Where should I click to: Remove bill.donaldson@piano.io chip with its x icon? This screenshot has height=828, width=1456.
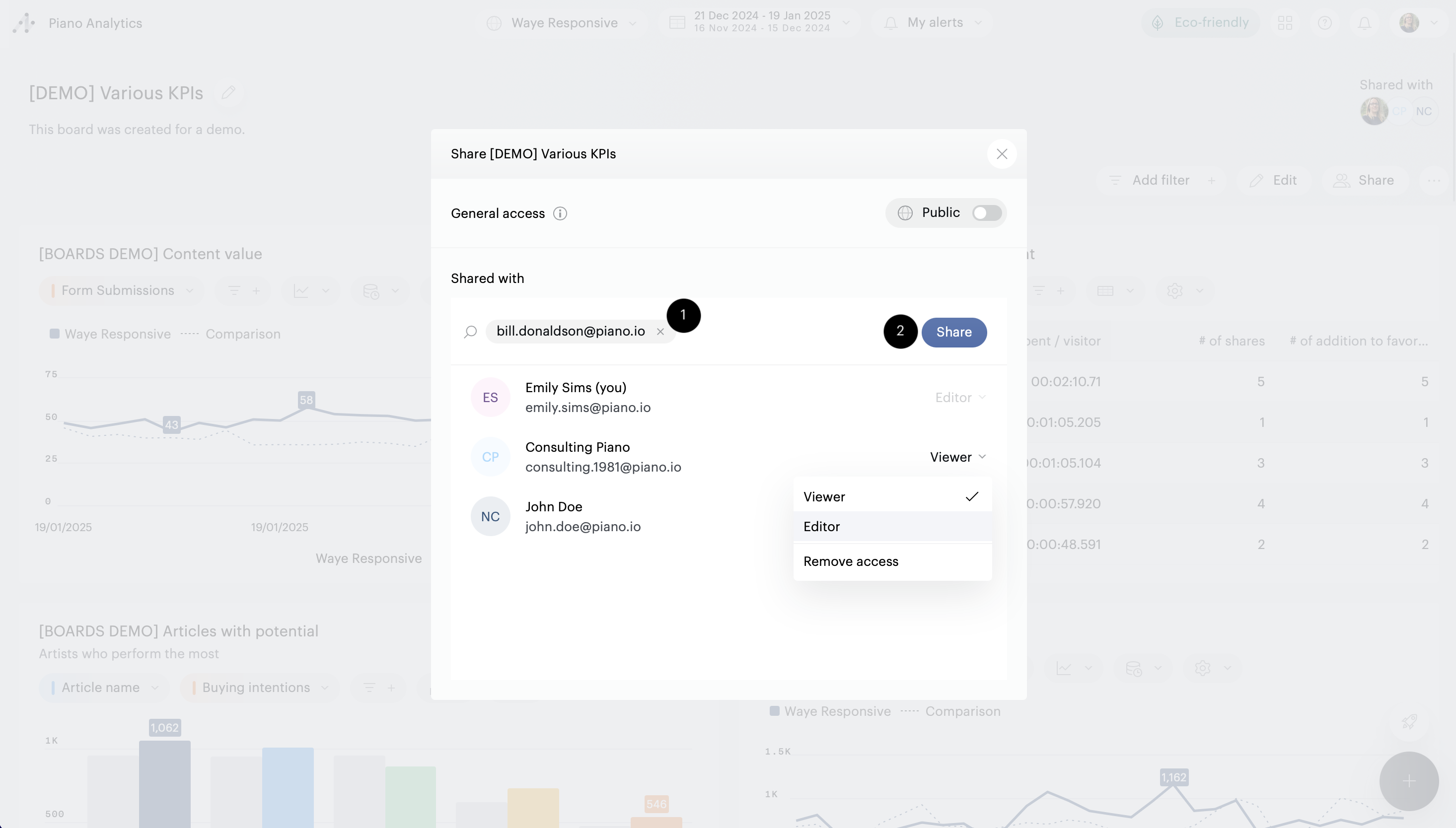[660, 332]
